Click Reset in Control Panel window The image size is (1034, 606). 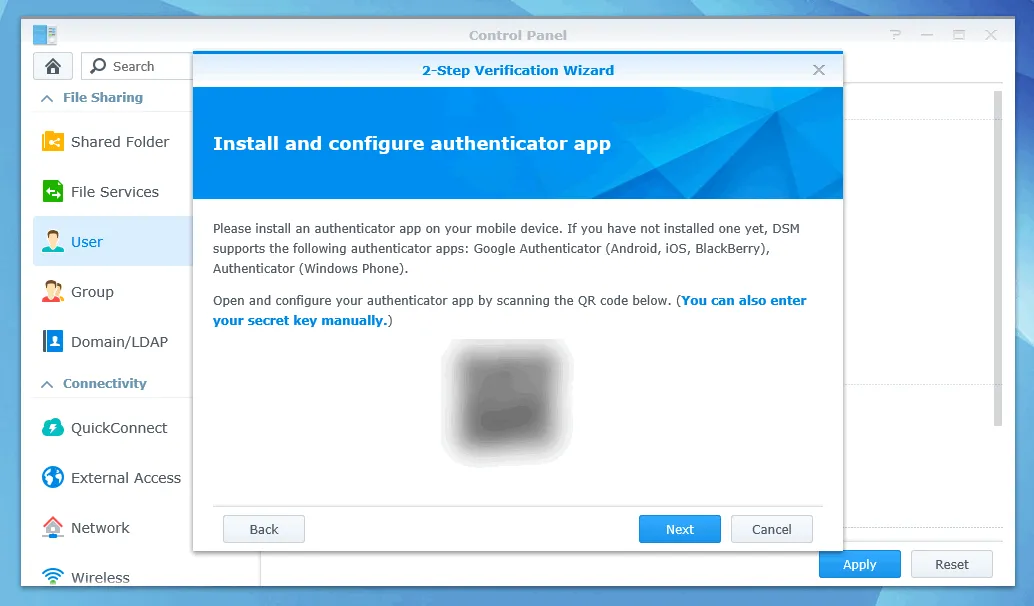(x=952, y=564)
